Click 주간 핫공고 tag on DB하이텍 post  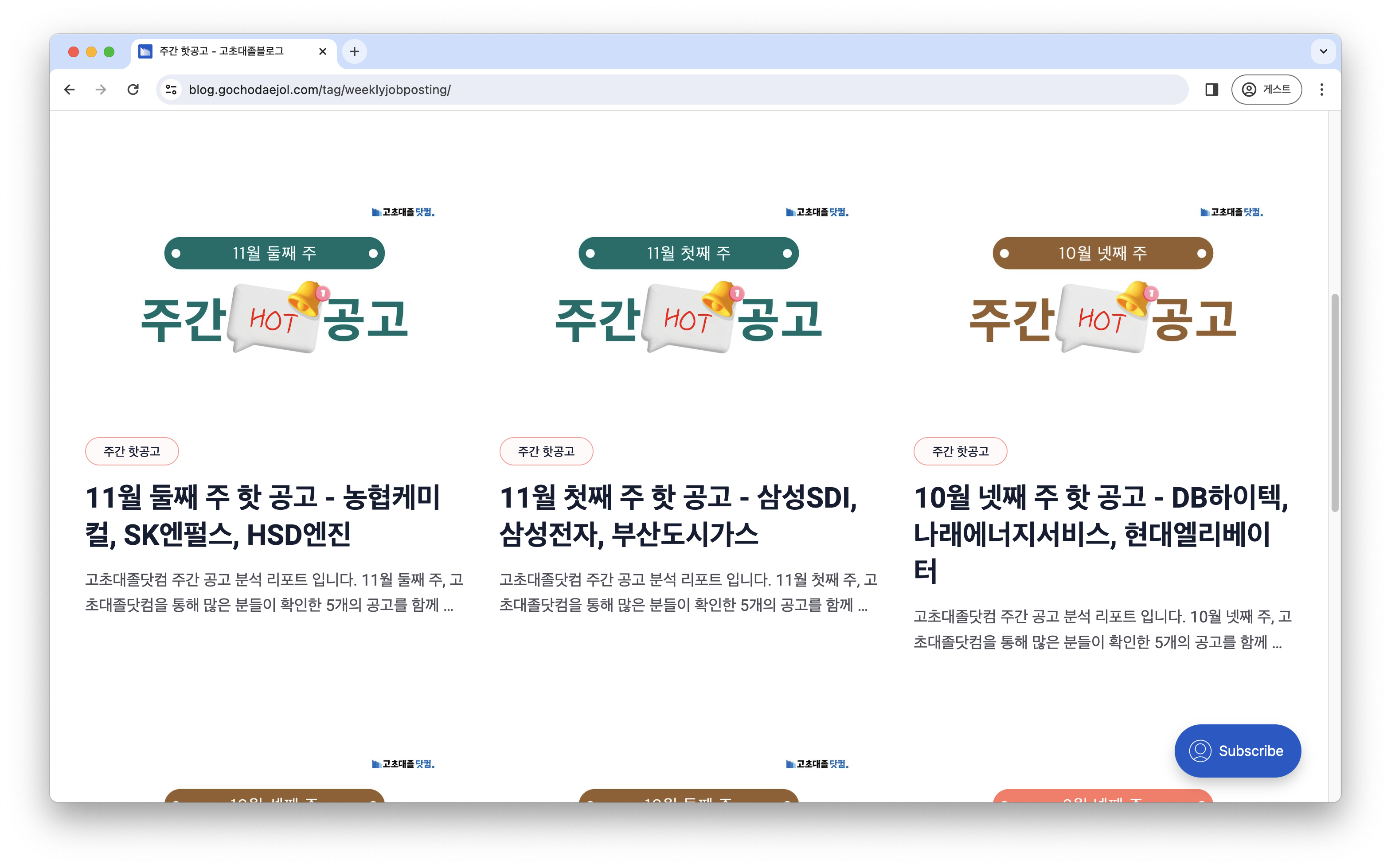961,451
